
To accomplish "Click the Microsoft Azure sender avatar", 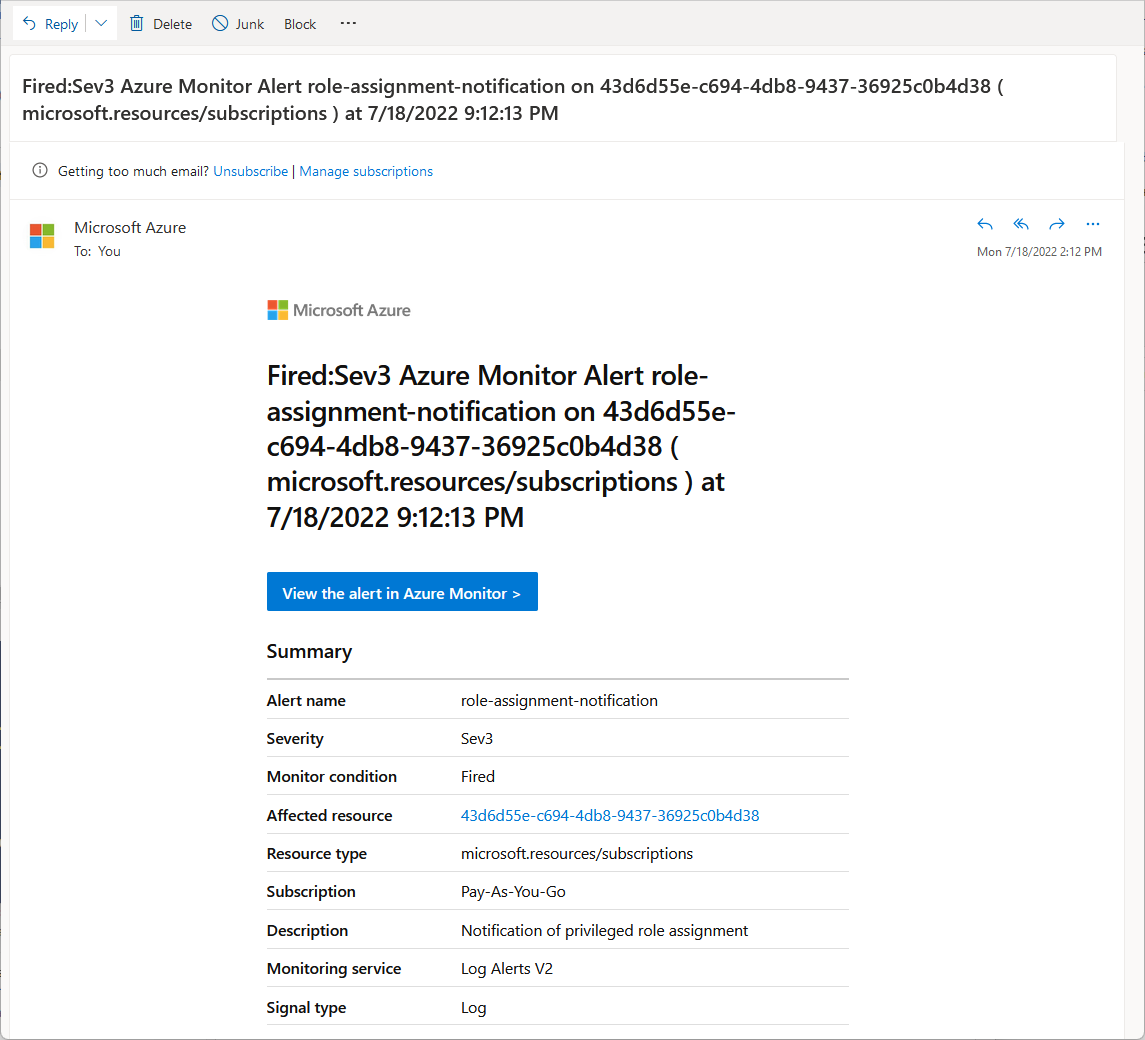I will tap(42, 236).
